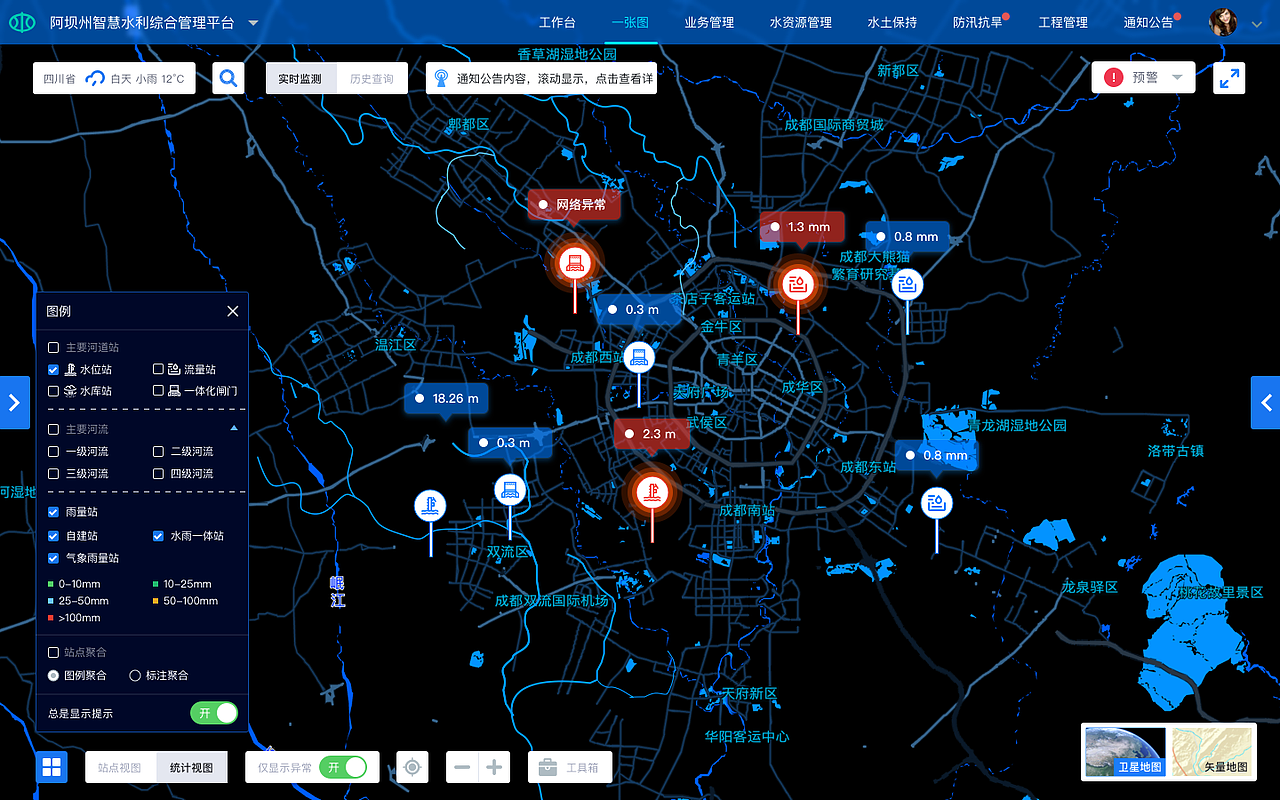Click the user avatar picture
The image size is (1280, 800).
pos(1224,22)
